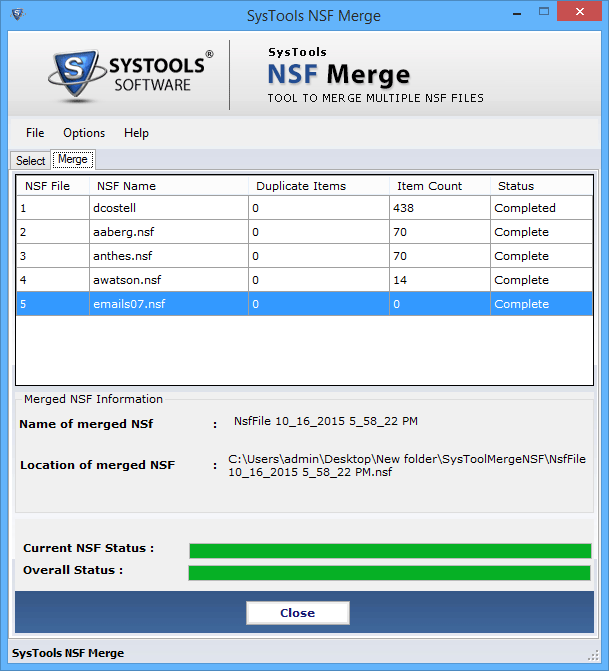This screenshot has width=609, height=671.
Task: Switch to the Select tab
Action: click(30, 161)
